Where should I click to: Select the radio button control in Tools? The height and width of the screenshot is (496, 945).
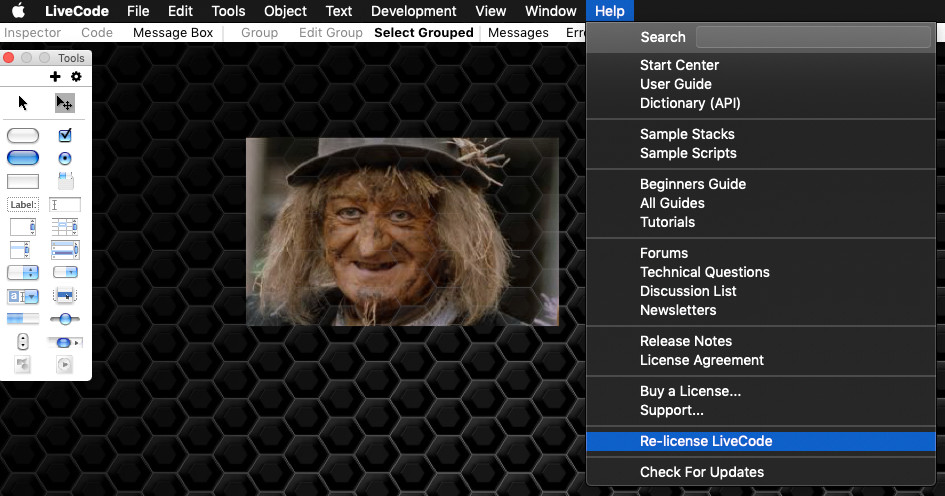(x=65, y=158)
